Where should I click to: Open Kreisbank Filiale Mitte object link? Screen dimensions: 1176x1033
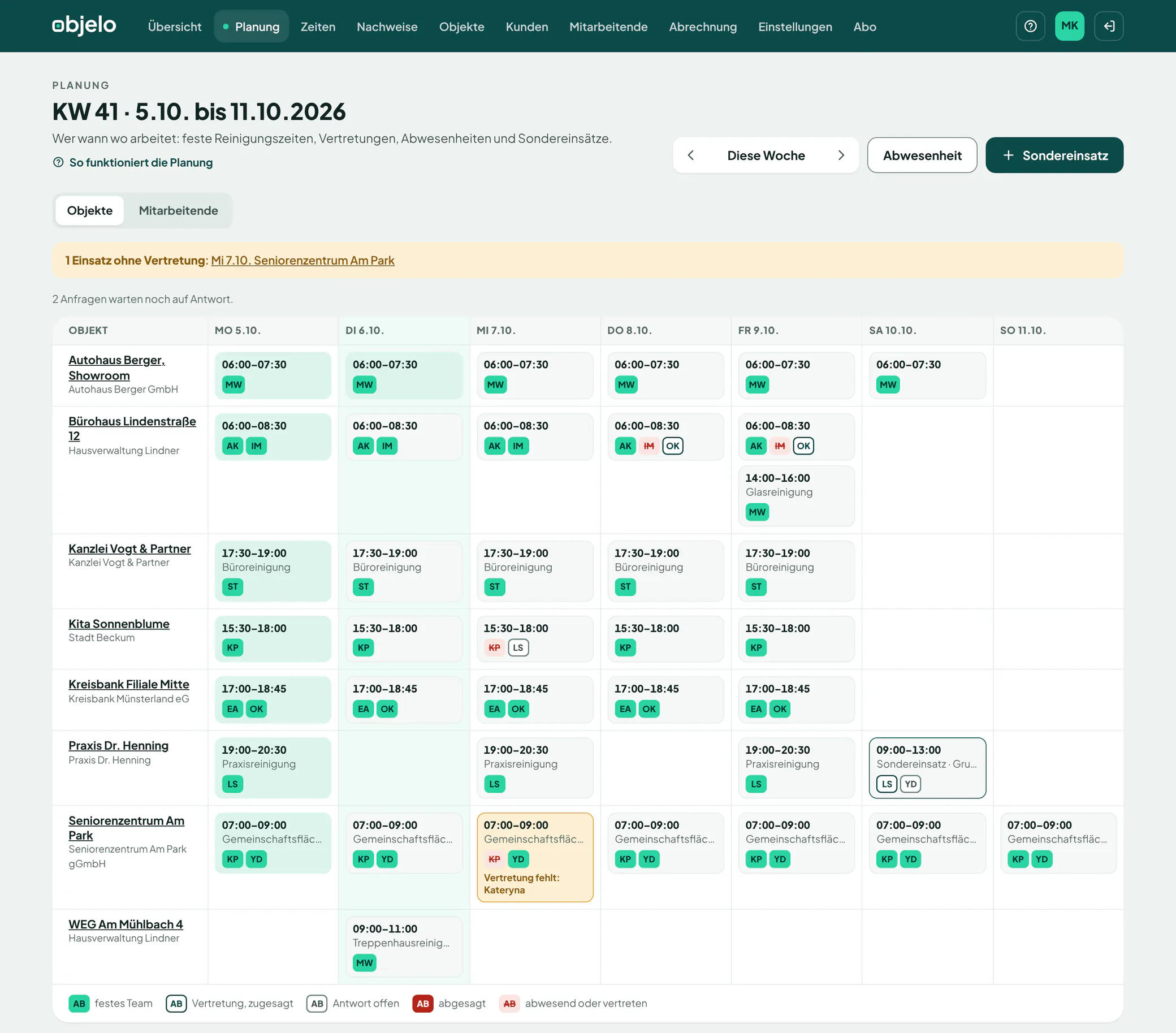pos(129,684)
